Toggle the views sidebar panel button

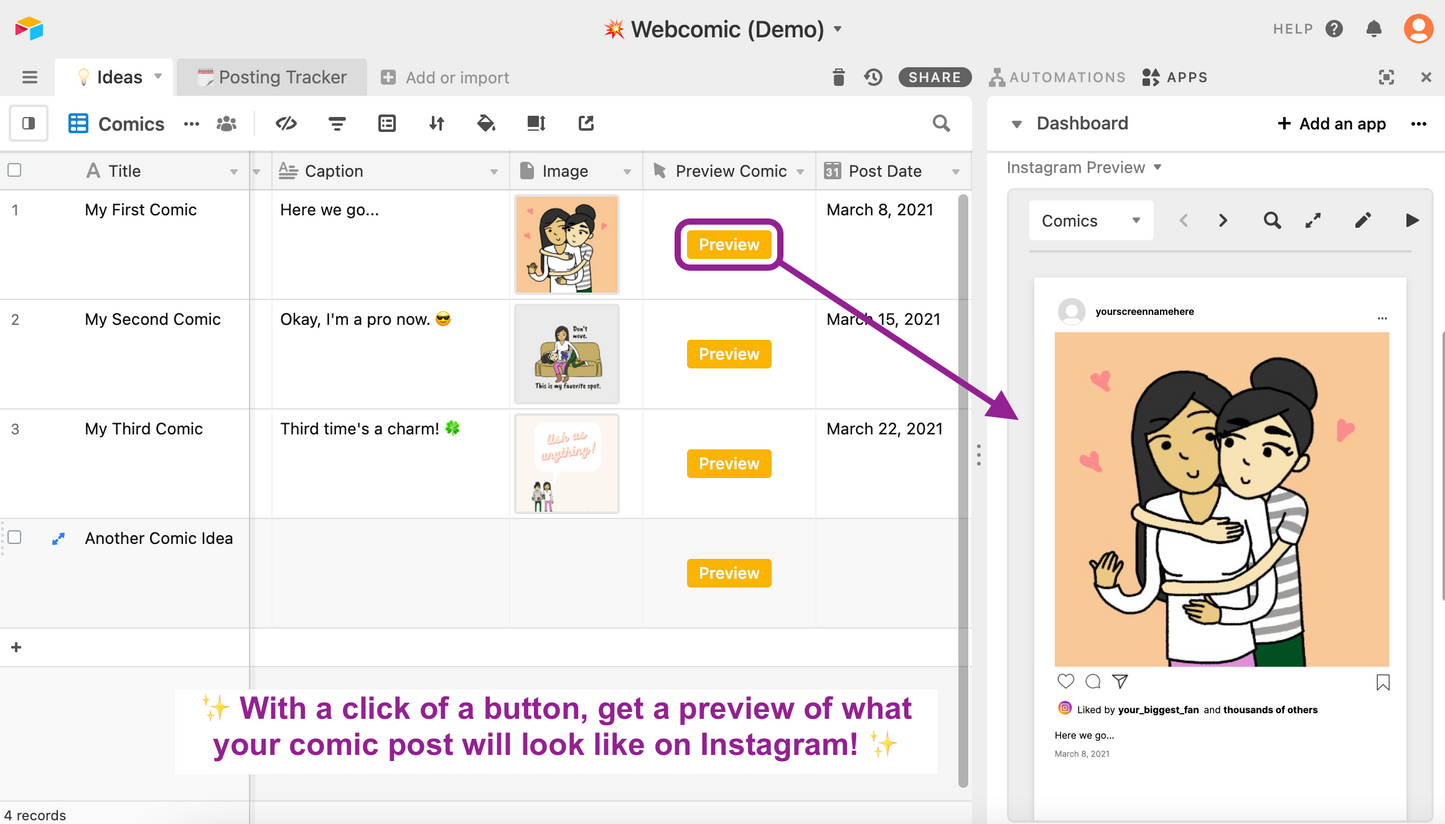[x=28, y=123]
